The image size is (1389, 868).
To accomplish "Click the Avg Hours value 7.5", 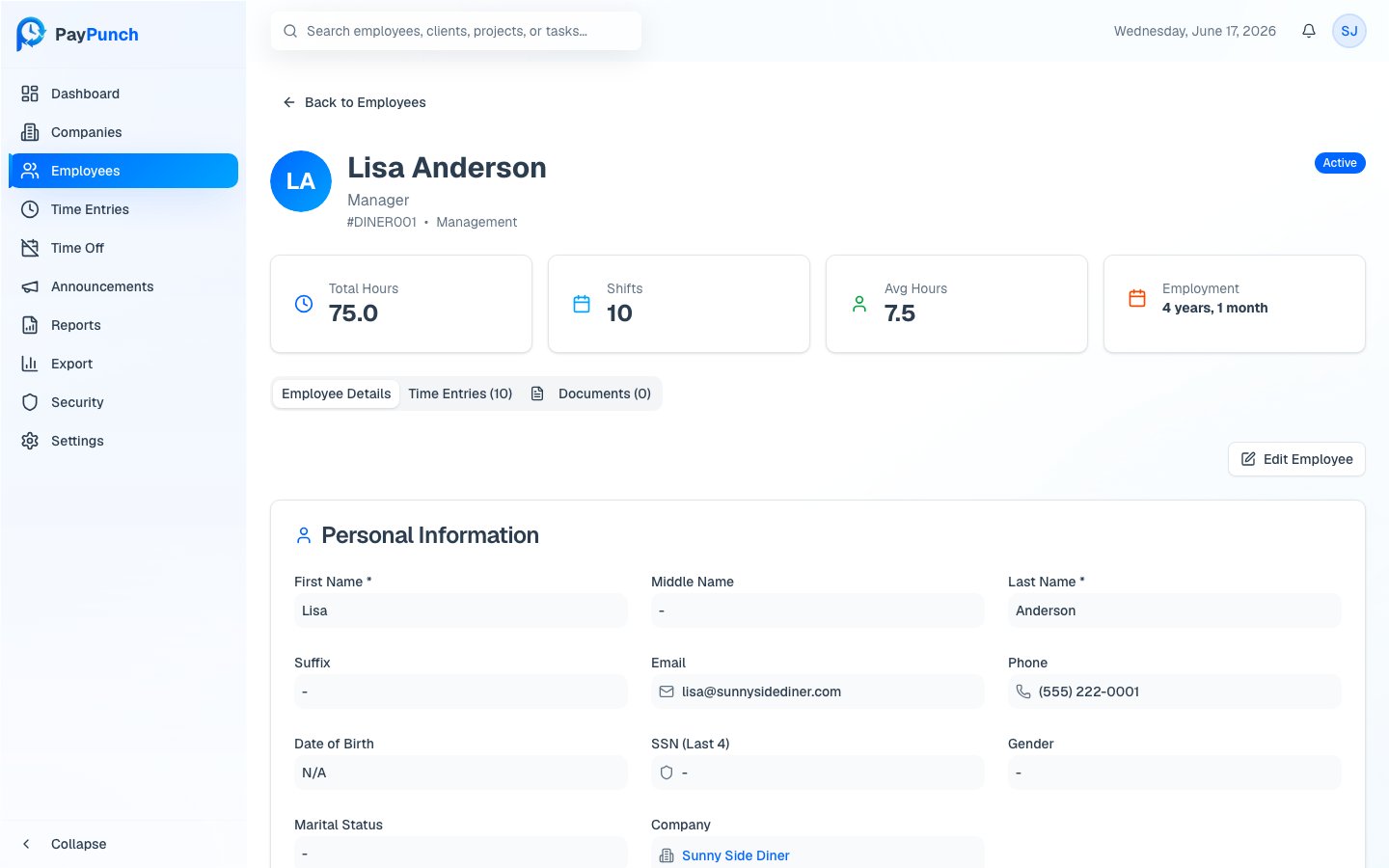I will click(900, 313).
